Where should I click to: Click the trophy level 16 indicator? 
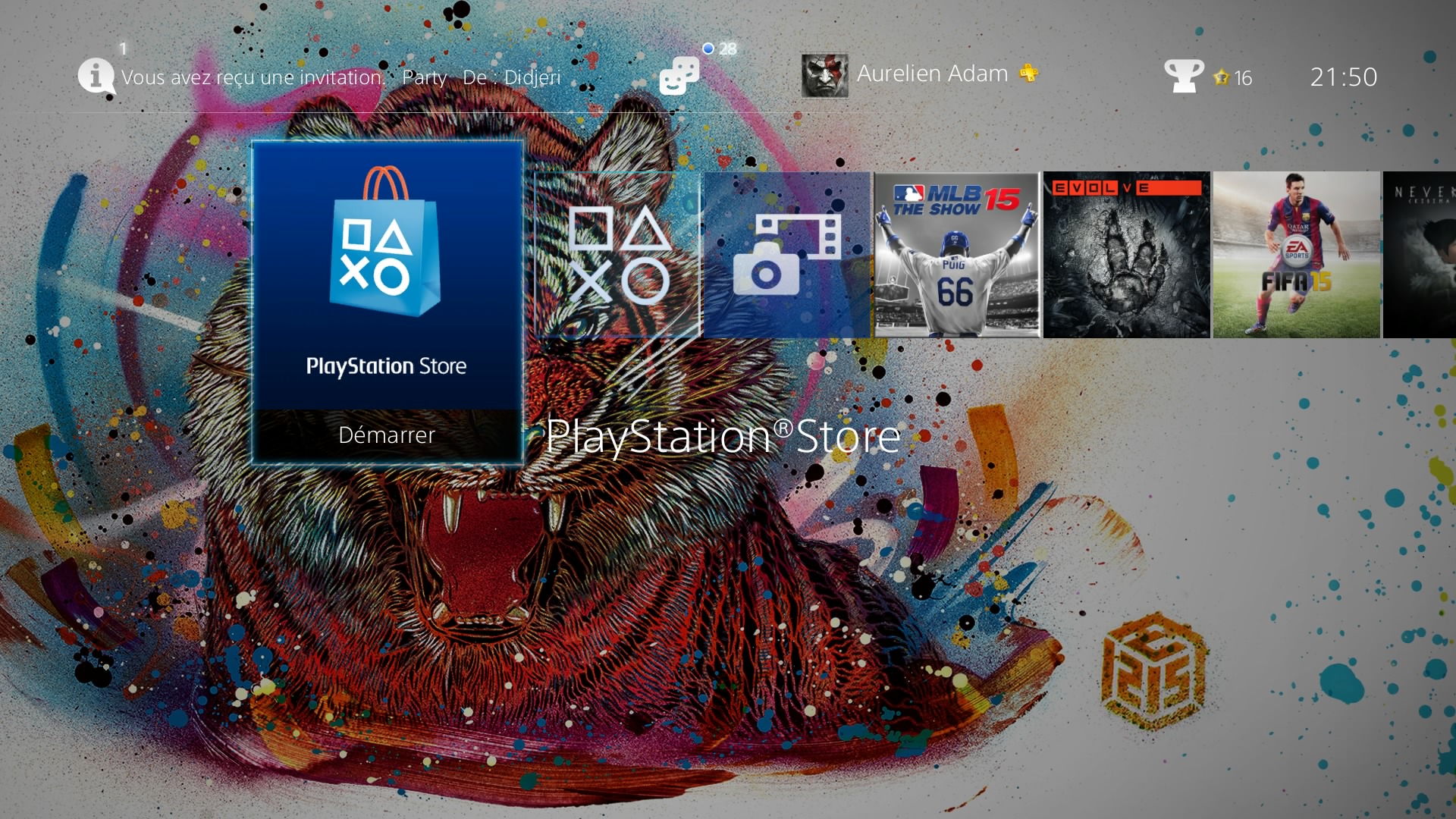pos(1234,77)
